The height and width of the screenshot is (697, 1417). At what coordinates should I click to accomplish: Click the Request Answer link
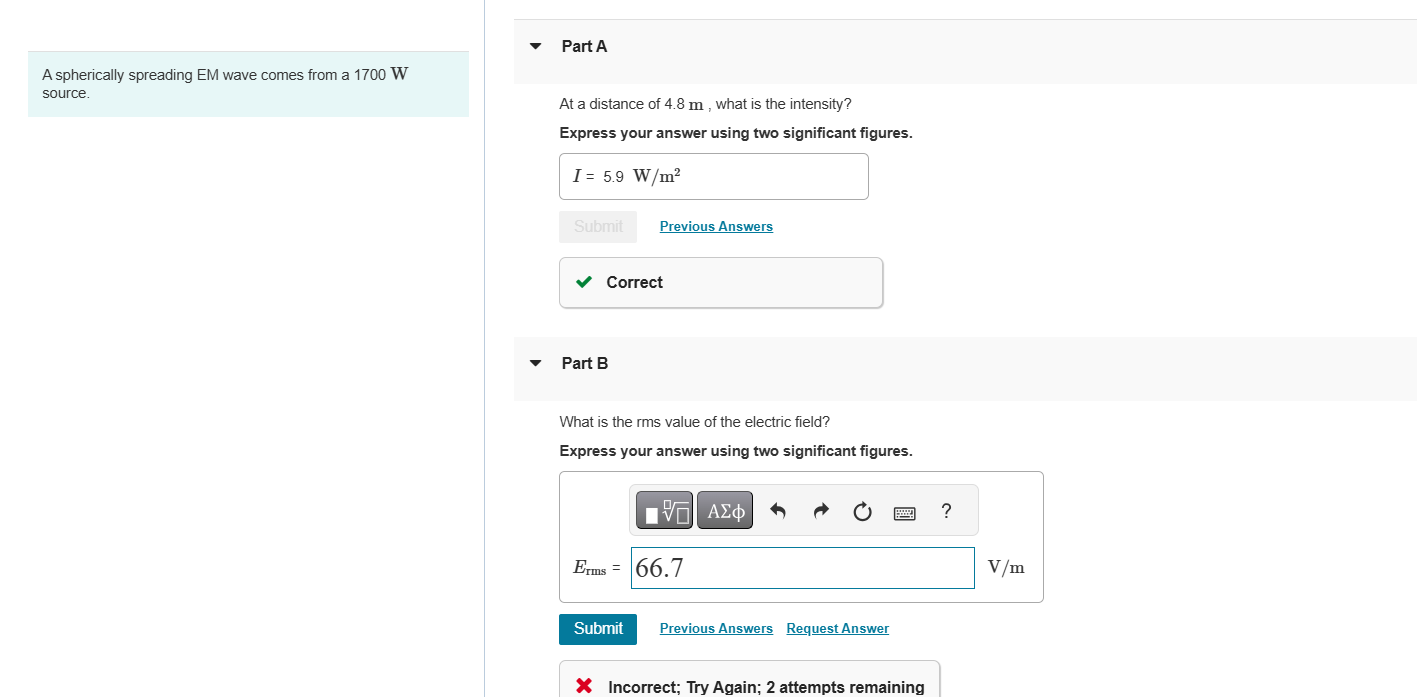coord(837,628)
